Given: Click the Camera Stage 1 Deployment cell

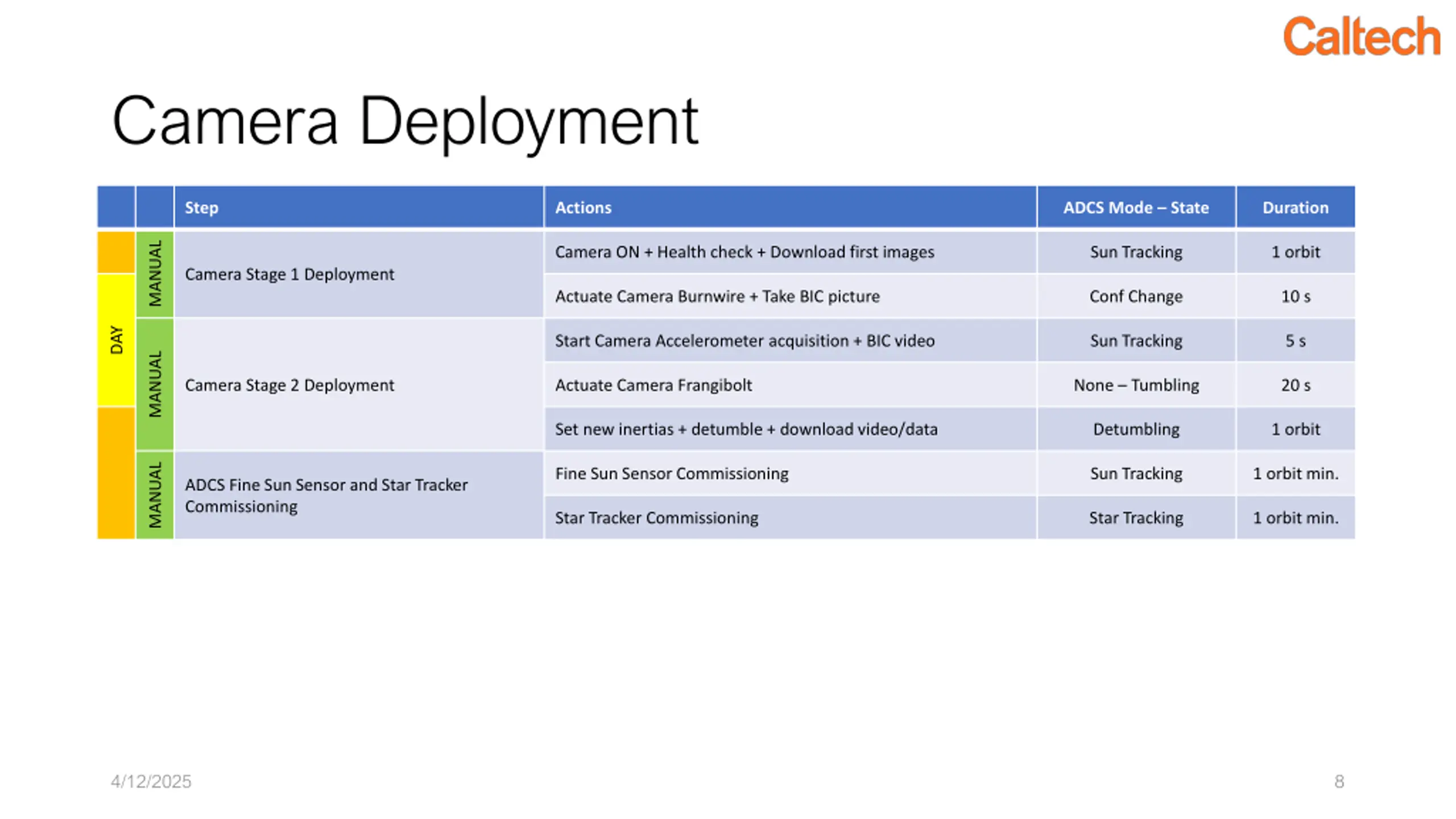Looking at the screenshot, I should (359, 274).
